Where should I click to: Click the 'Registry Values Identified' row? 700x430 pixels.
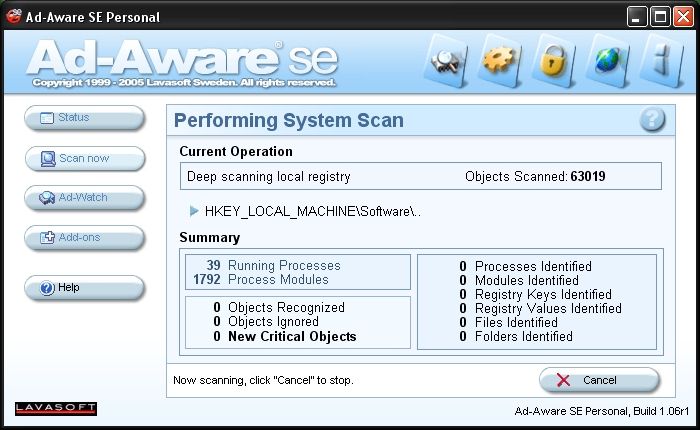click(x=540, y=308)
